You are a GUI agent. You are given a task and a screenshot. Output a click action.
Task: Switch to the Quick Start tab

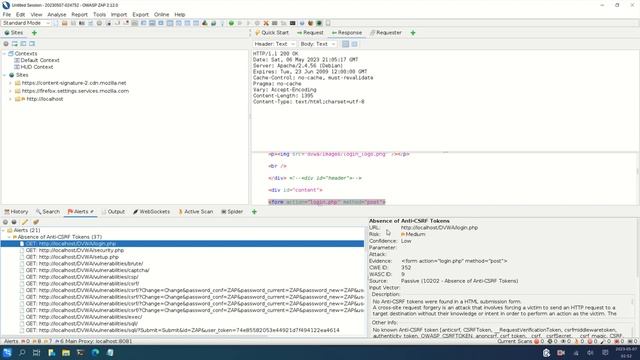[272, 33]
